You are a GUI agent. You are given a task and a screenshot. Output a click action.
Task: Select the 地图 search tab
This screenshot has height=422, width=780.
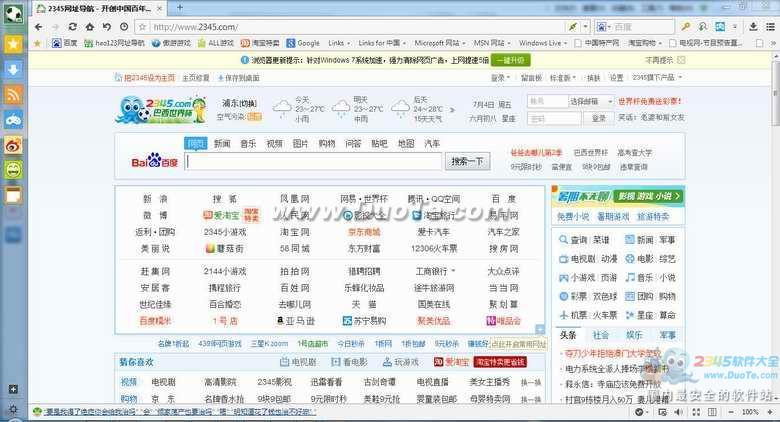[x=406, y=143]
